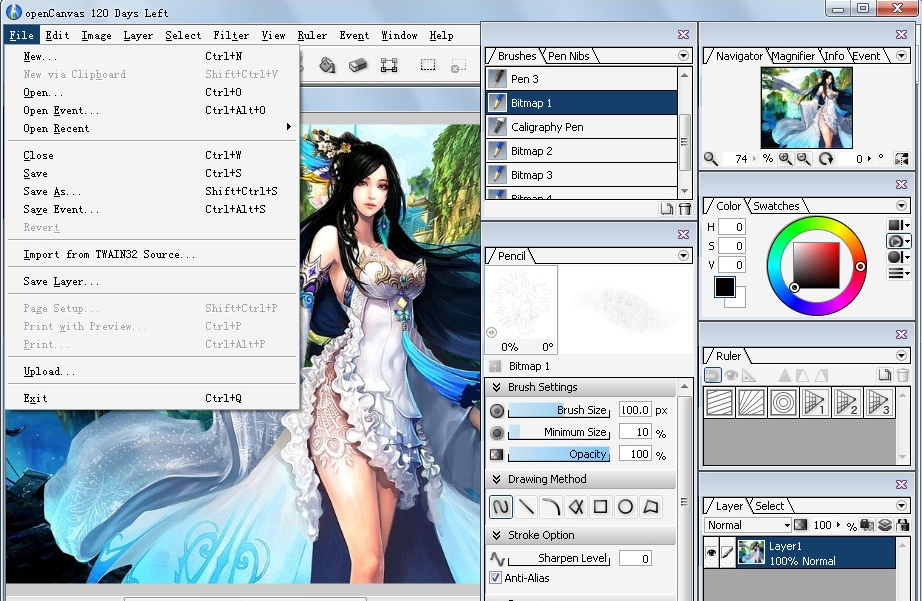Open the Pencil panel options menu
The width and height of the screenshot is (922, 601).
[683, 256]
